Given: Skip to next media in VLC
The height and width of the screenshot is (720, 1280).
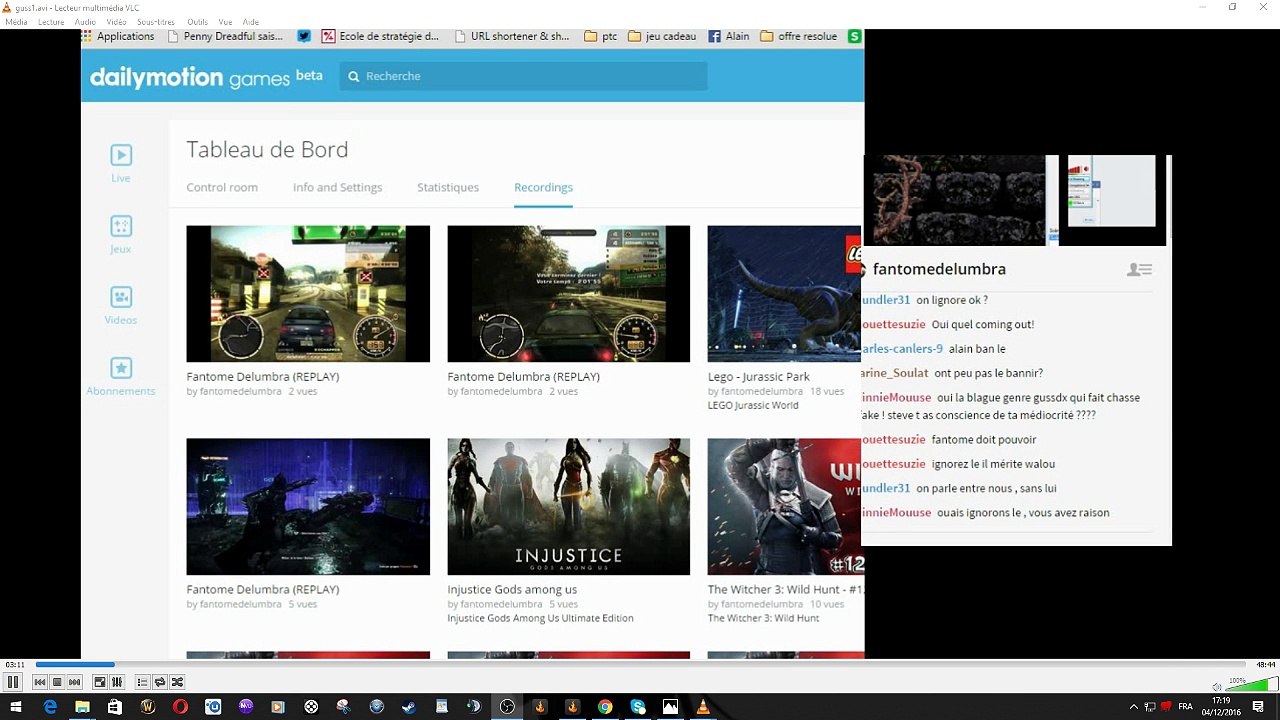Looking at the screenshot, I should 74,682.
